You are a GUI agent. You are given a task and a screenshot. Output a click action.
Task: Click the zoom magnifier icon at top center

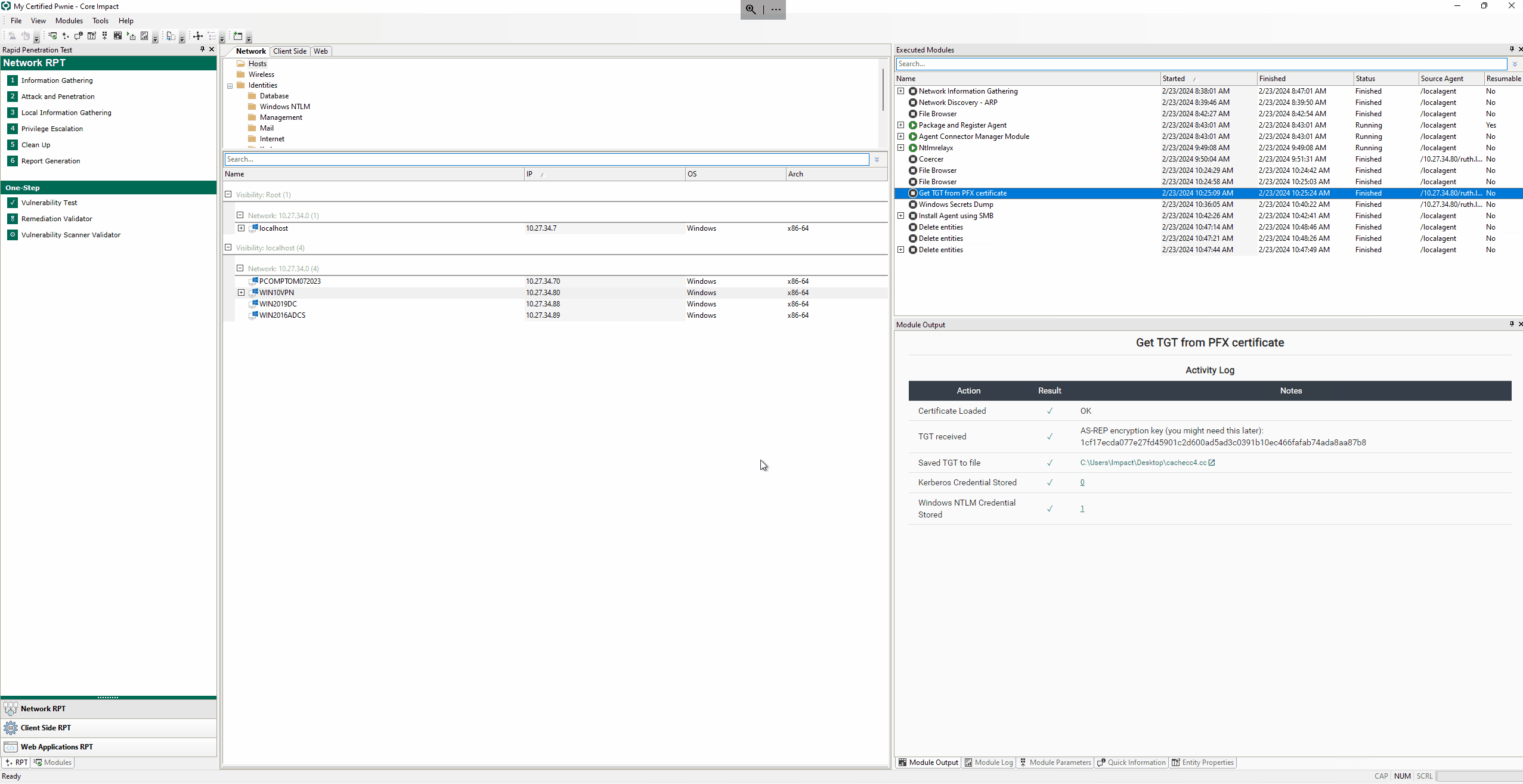pos(751,10)
